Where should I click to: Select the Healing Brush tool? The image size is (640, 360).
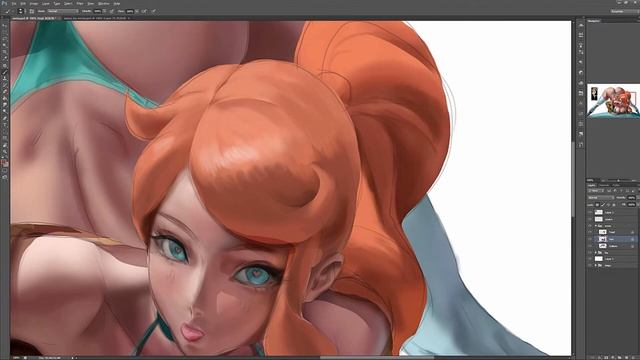pyautogui.click(x=5, y=65)
